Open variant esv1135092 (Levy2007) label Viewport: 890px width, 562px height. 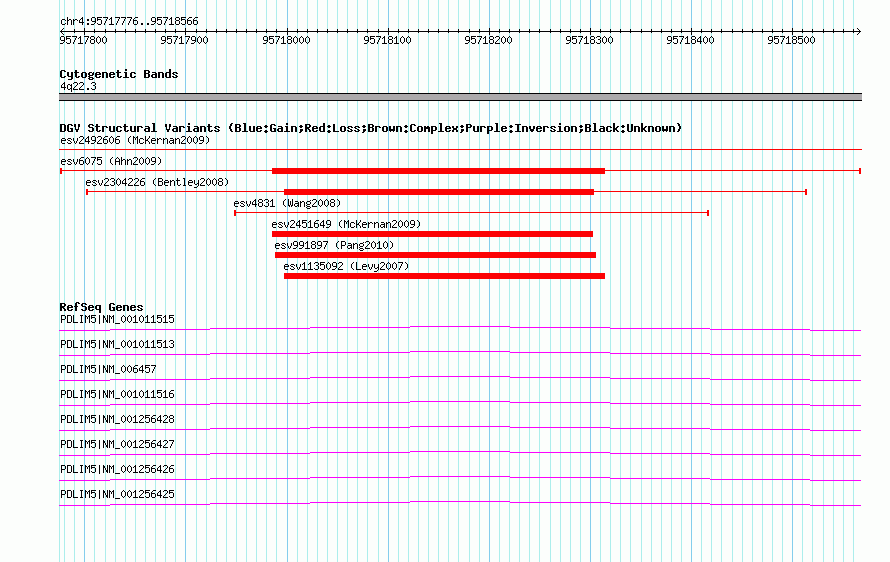346,266
